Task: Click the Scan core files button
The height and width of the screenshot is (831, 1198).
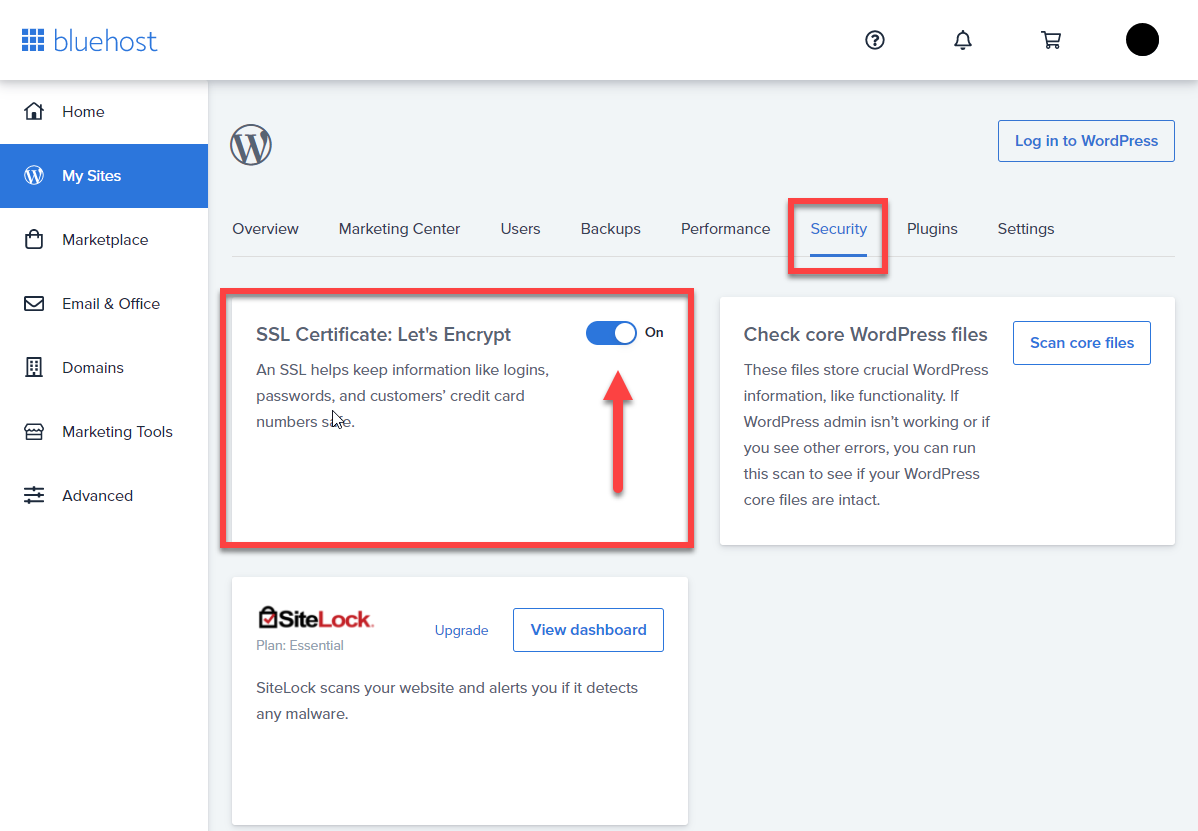Action: click(1082, 343)
